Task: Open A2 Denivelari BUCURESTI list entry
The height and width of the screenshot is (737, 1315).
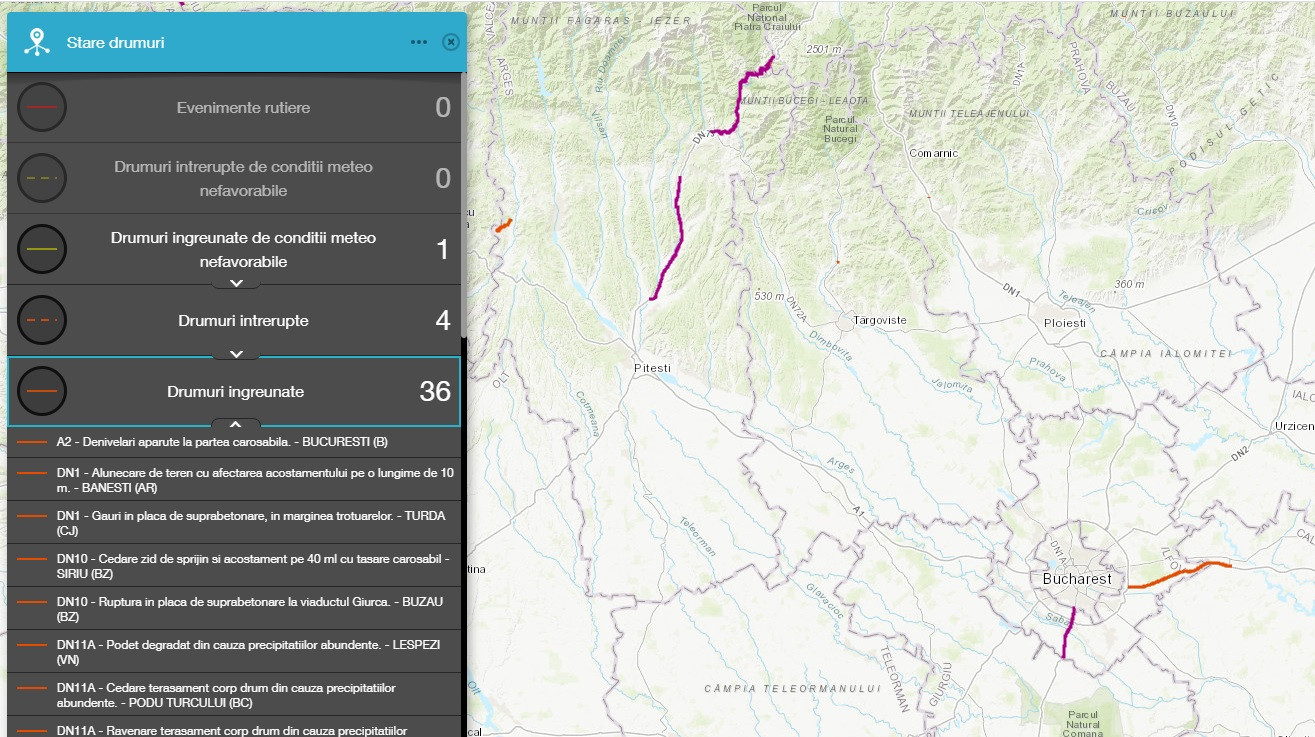Action: click(x=222, y=441)
